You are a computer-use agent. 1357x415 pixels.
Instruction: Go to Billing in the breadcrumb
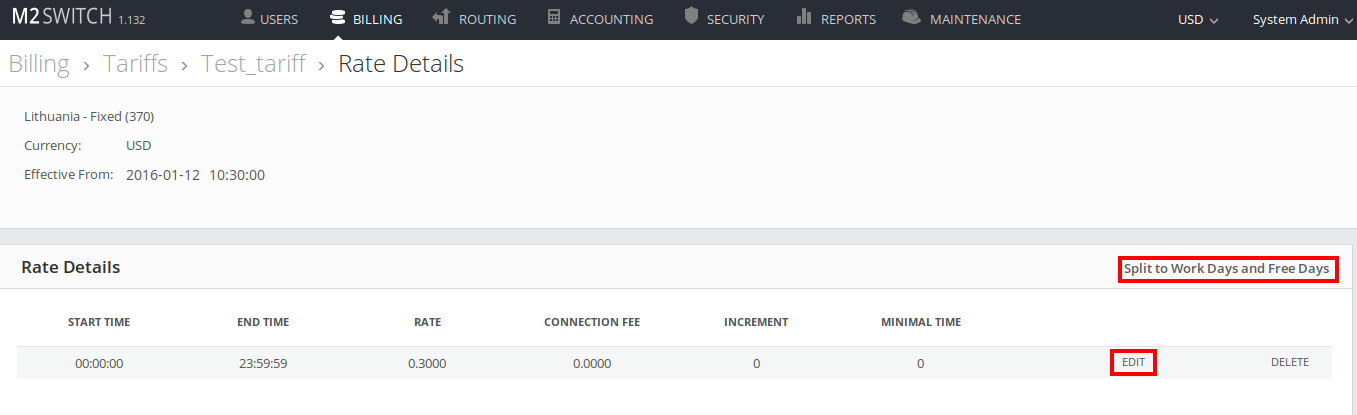[39, 64]
